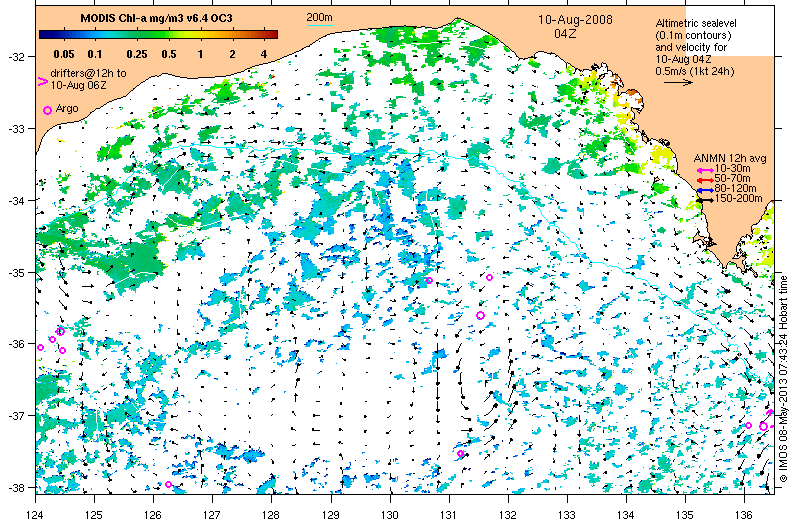The image size is (800, 520).
Task: Click the '50-70m' depth label
Action: tap(732, 179)
